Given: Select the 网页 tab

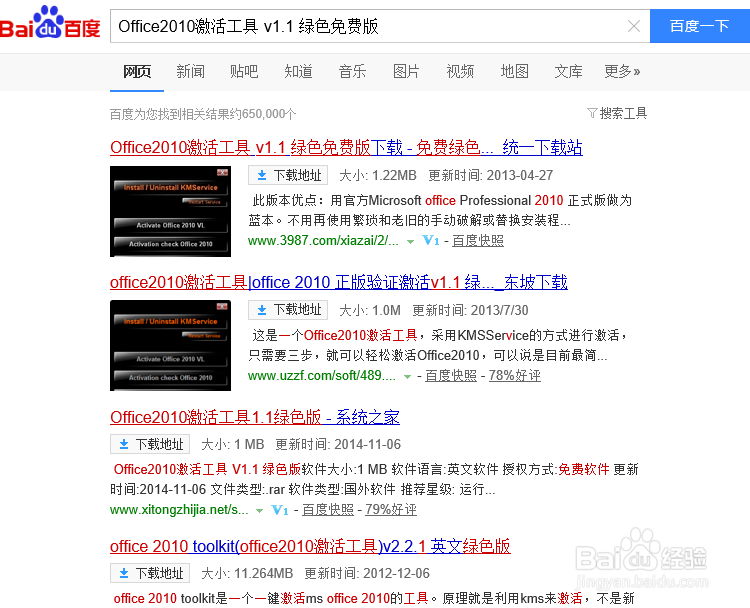Looking at the screenshot, I should pyautogui.click(x=137, y=72).
